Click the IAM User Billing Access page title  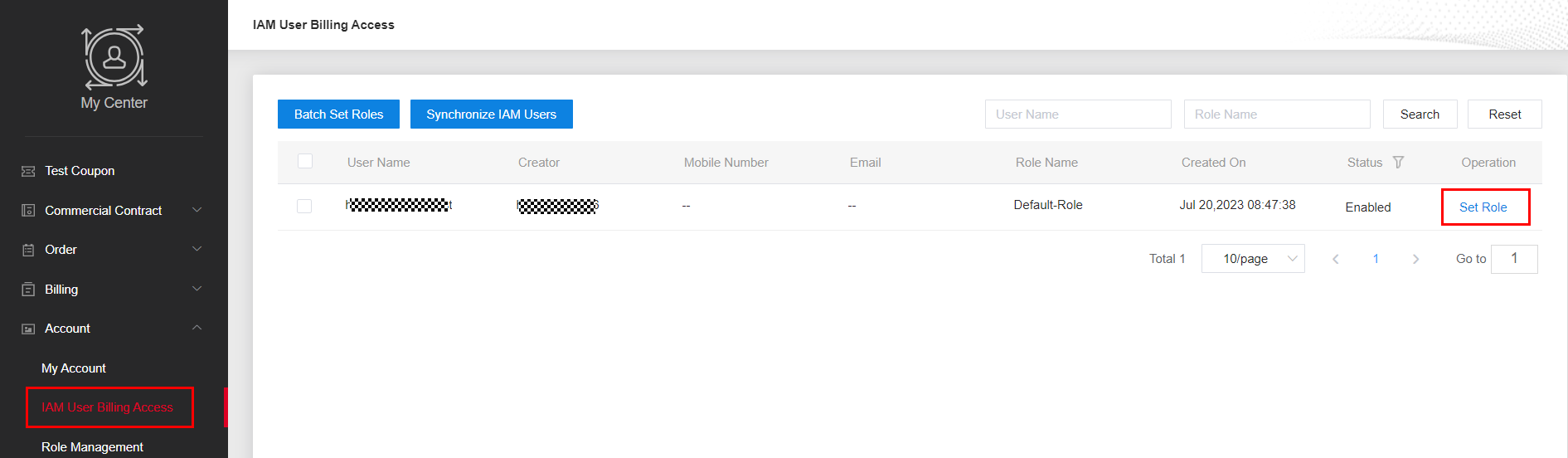323,25
